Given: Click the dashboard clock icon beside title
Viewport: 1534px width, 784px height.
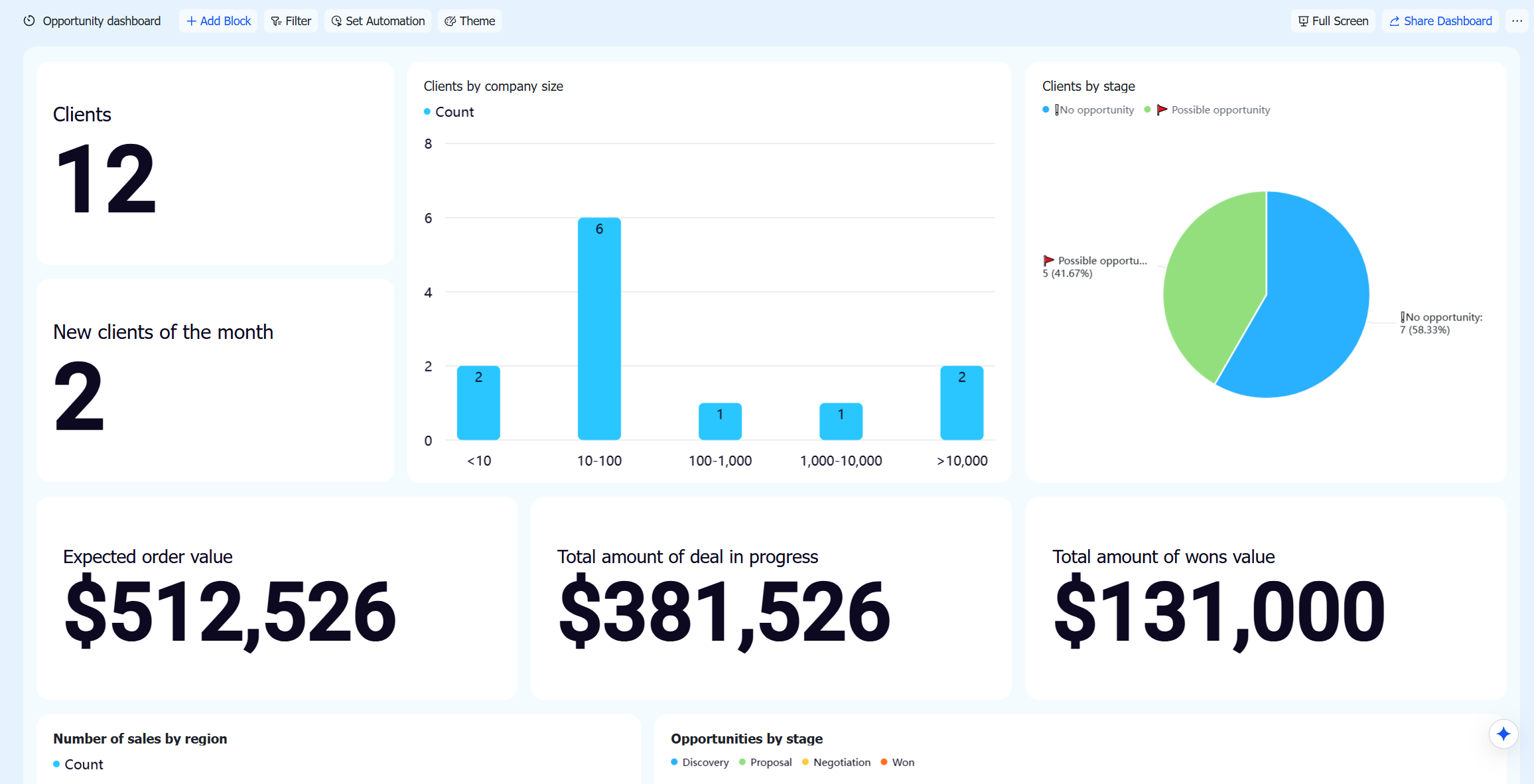Looking at the screenshot, I should 29,21.
